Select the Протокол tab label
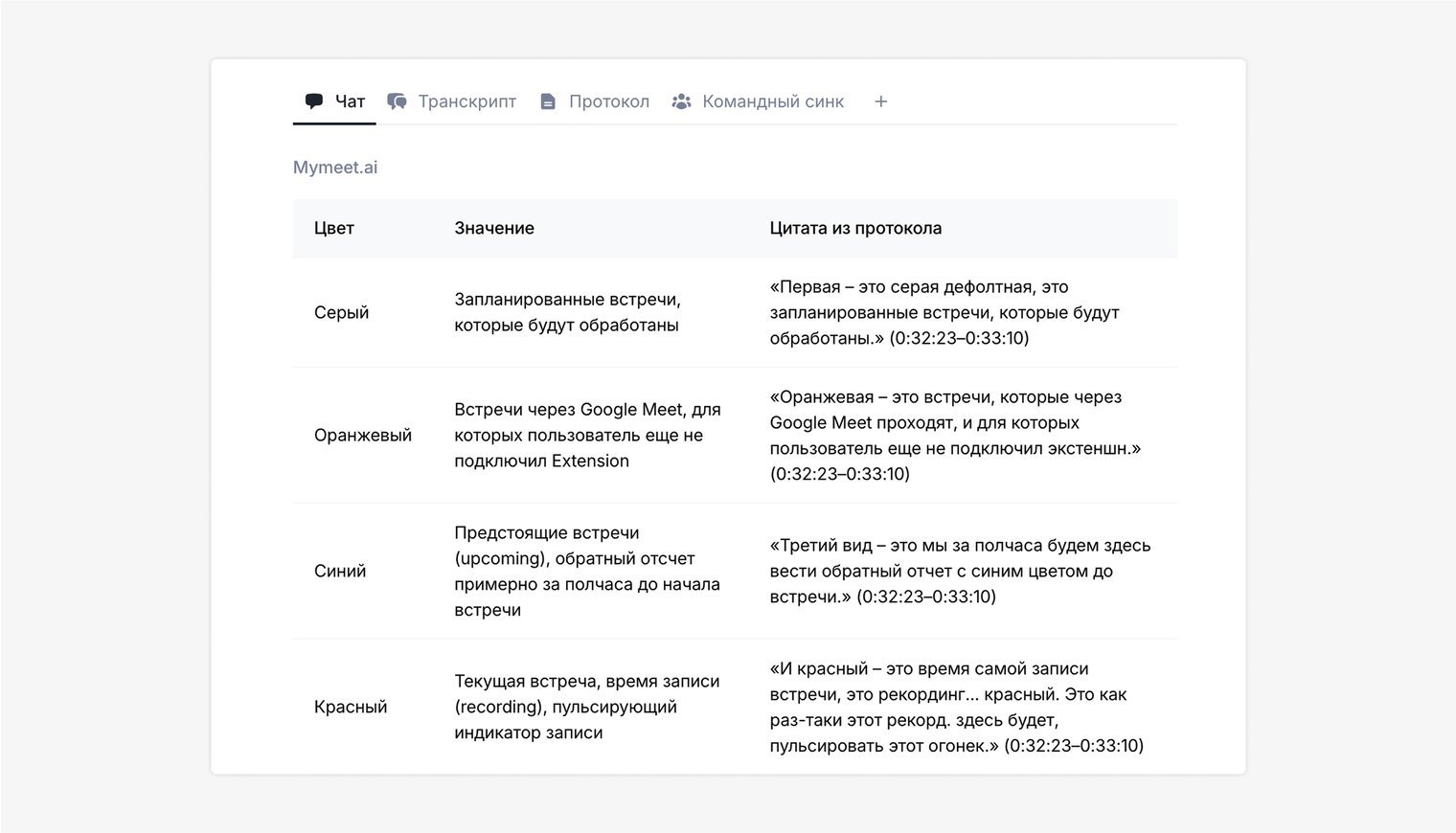The height and width of the screenshot is (833, 1456). click(x=608, y=101)
